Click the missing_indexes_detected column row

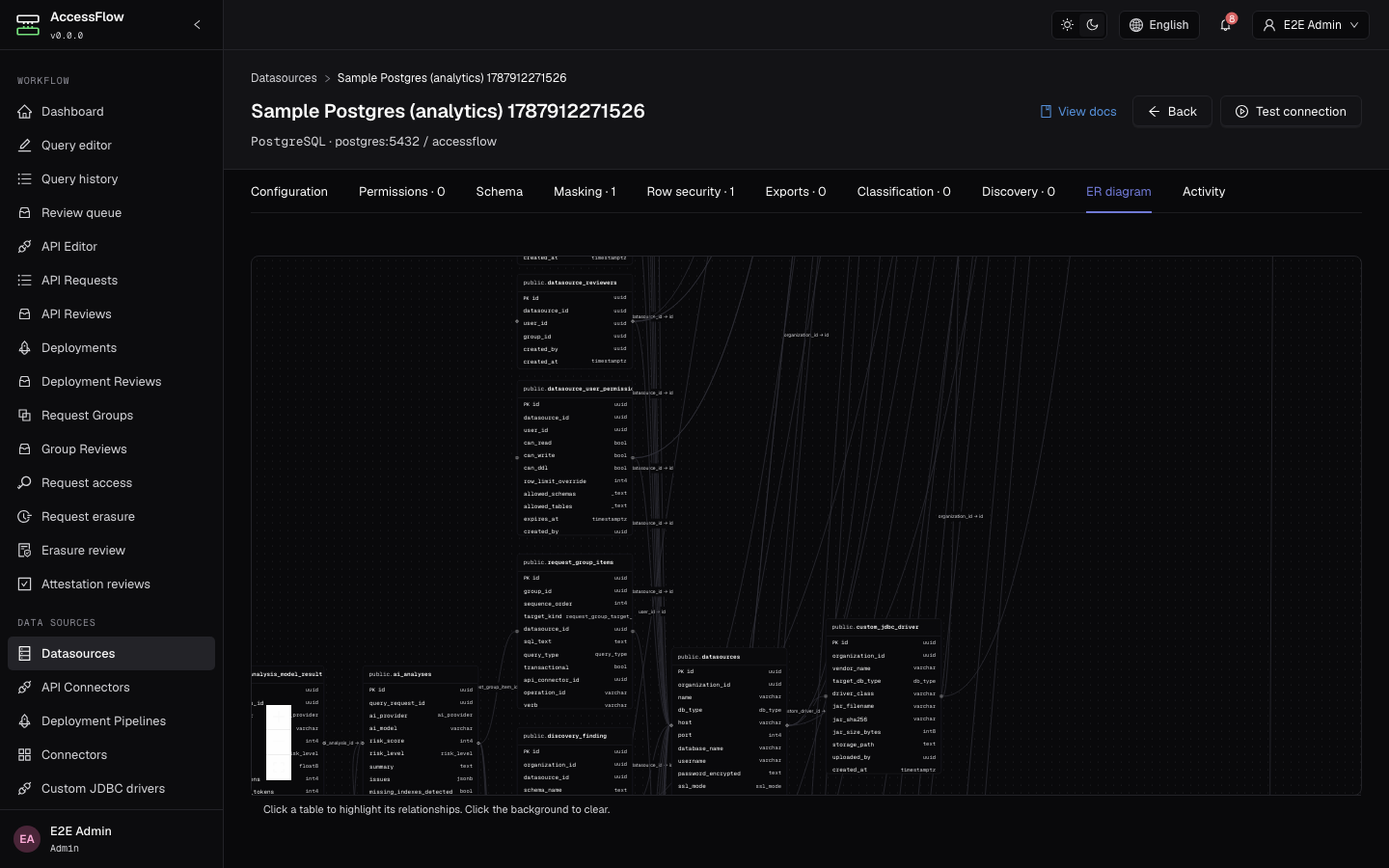click(421, 792)
